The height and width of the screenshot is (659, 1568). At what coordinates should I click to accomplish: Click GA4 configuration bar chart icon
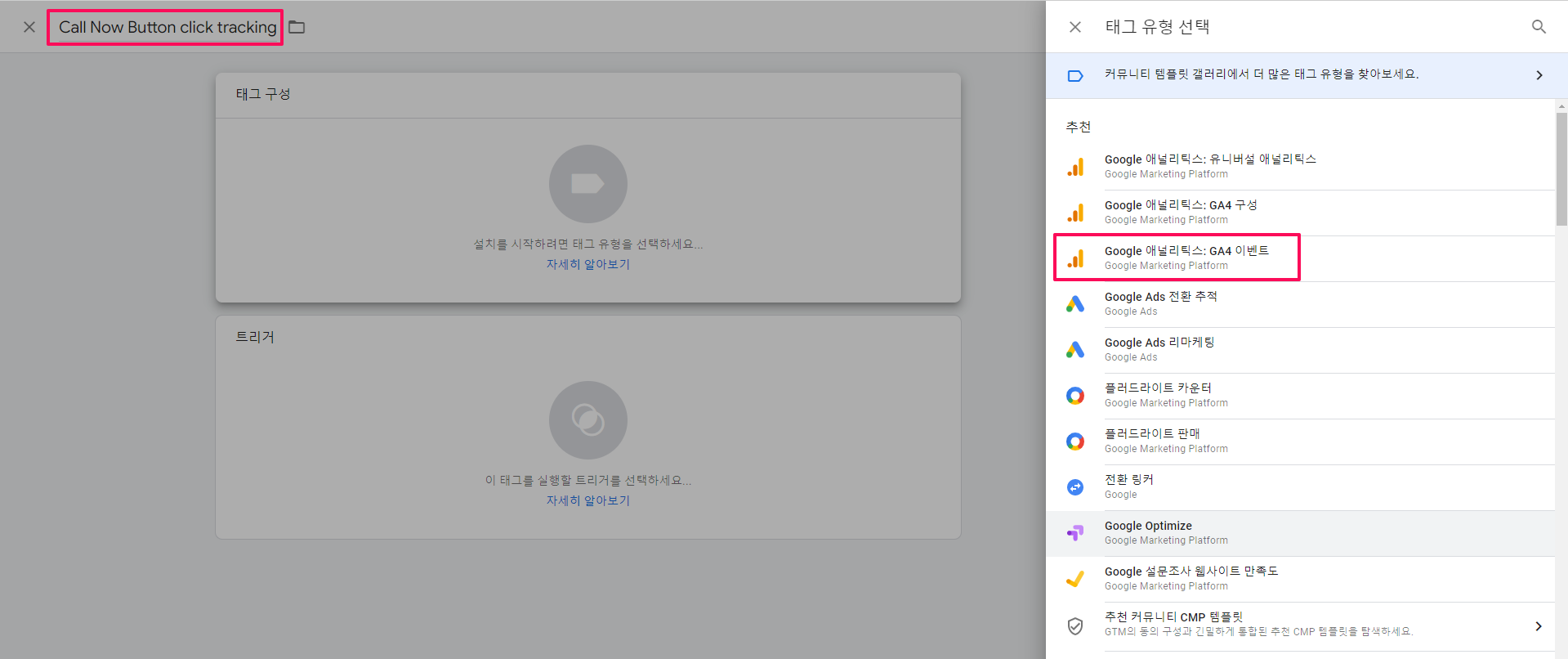pyautogui.click(x=1075, y=213)
